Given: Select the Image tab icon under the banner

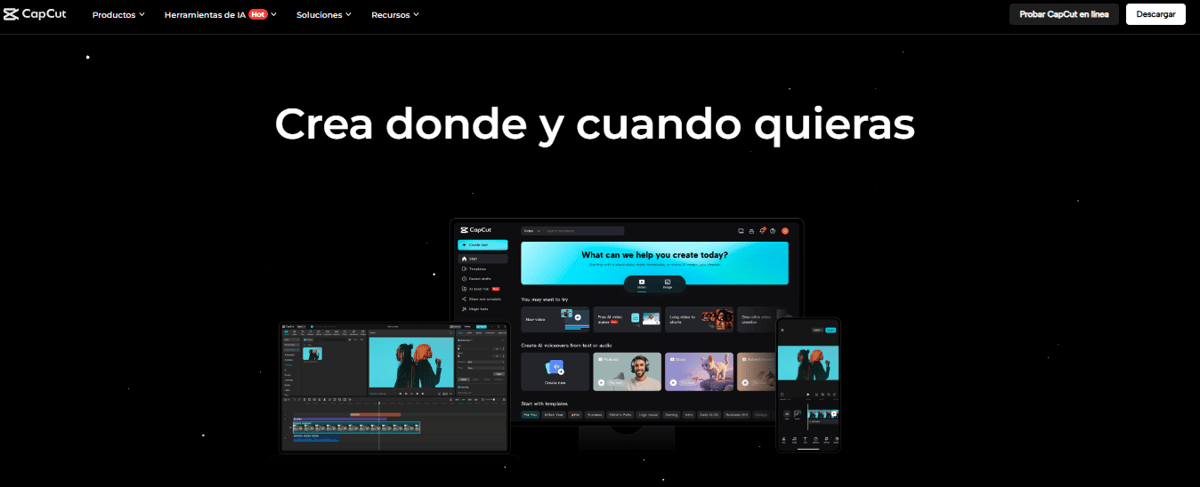Looking at the screenshot, I should [667, 283].
